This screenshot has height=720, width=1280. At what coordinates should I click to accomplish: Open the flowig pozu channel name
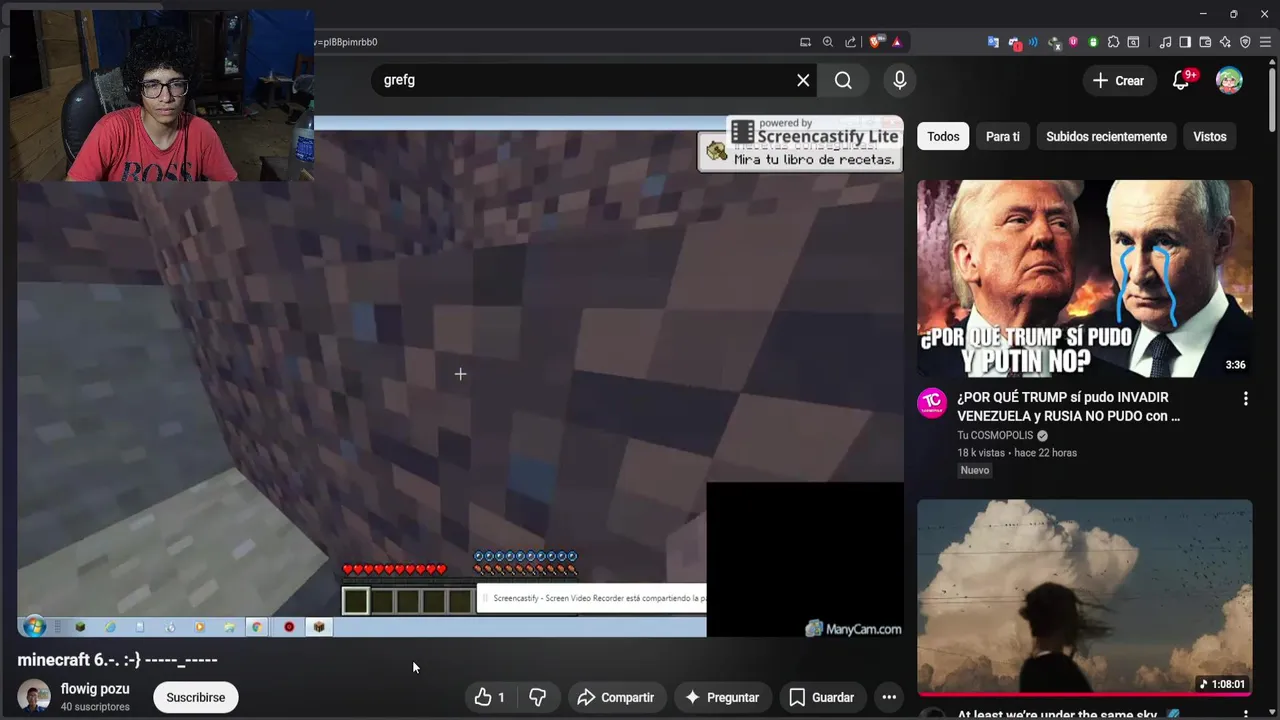(95, 689)
